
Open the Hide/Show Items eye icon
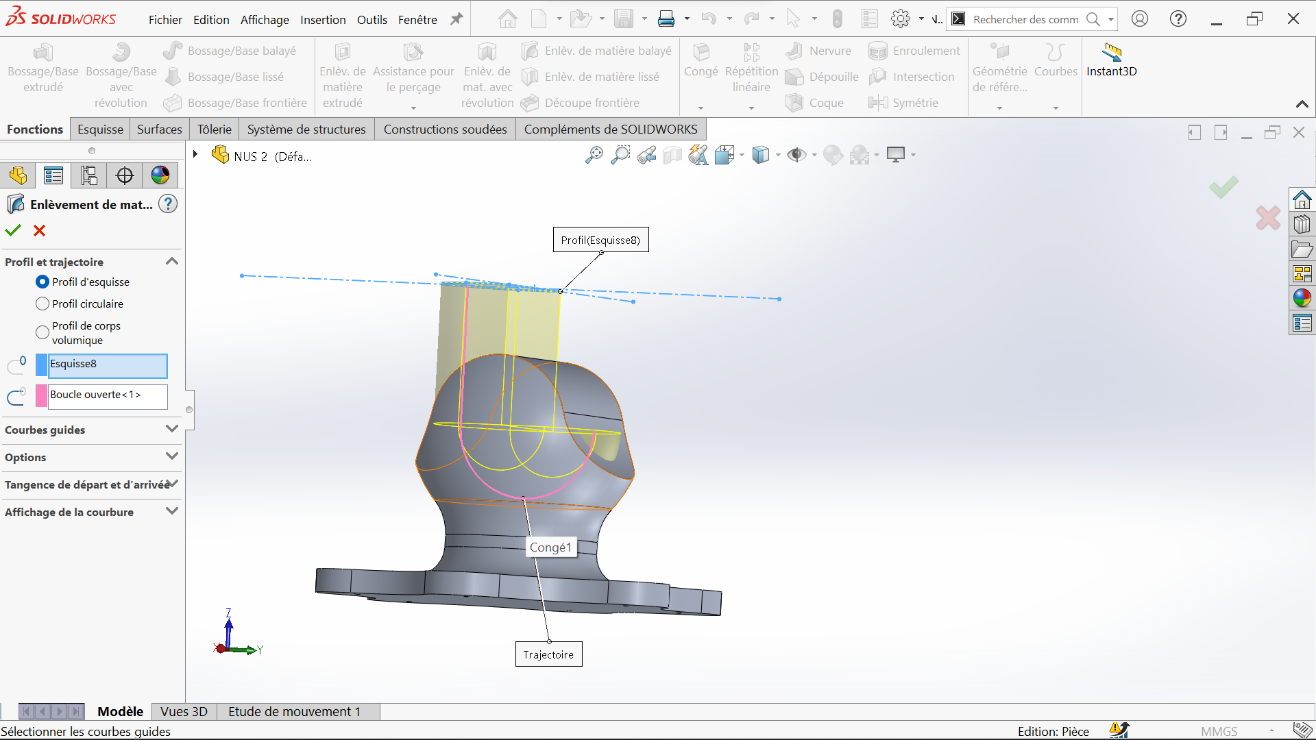coord(796,155)
